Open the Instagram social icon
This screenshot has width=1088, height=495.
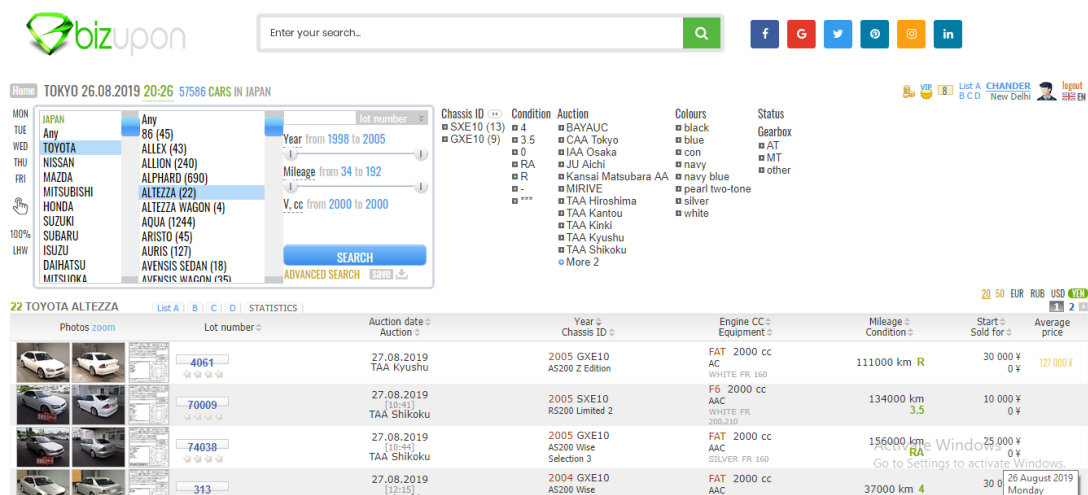point(911,34)
